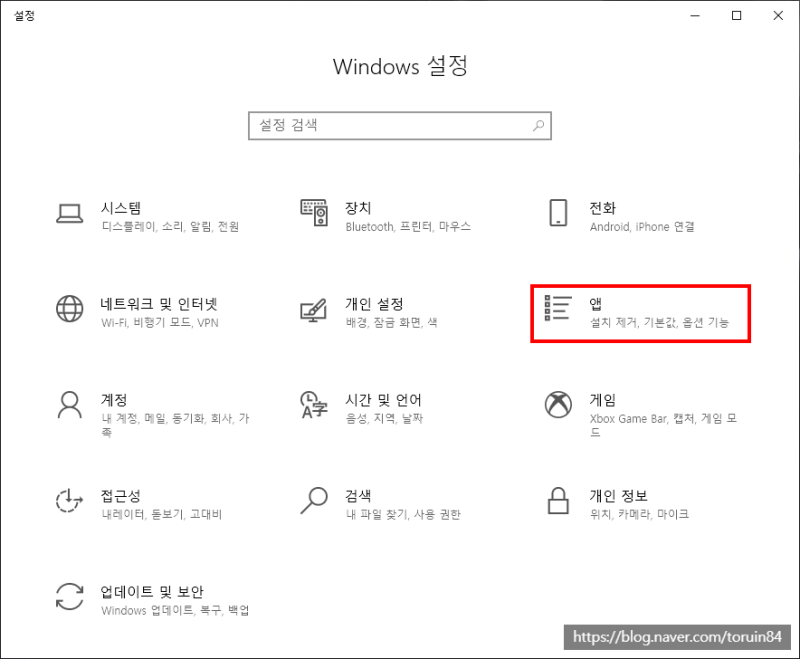Open the padlock icon for 개인 정보
This screenshot has width=800, height=659.
[558, 500]
